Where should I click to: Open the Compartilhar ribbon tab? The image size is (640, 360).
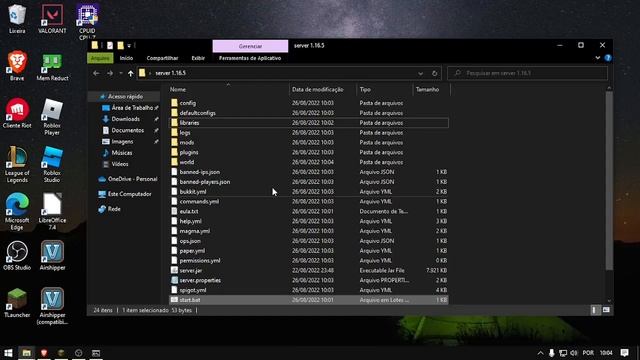pos(162,58)
